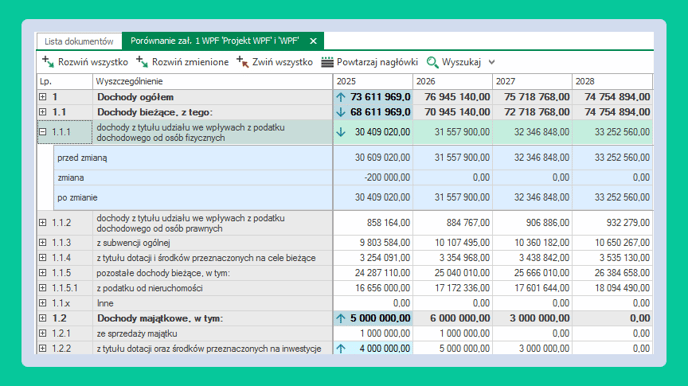Click the up arrow in Dochody majątkowe 2025
This screenshot has height=386, width=688.
coord(341,318)
